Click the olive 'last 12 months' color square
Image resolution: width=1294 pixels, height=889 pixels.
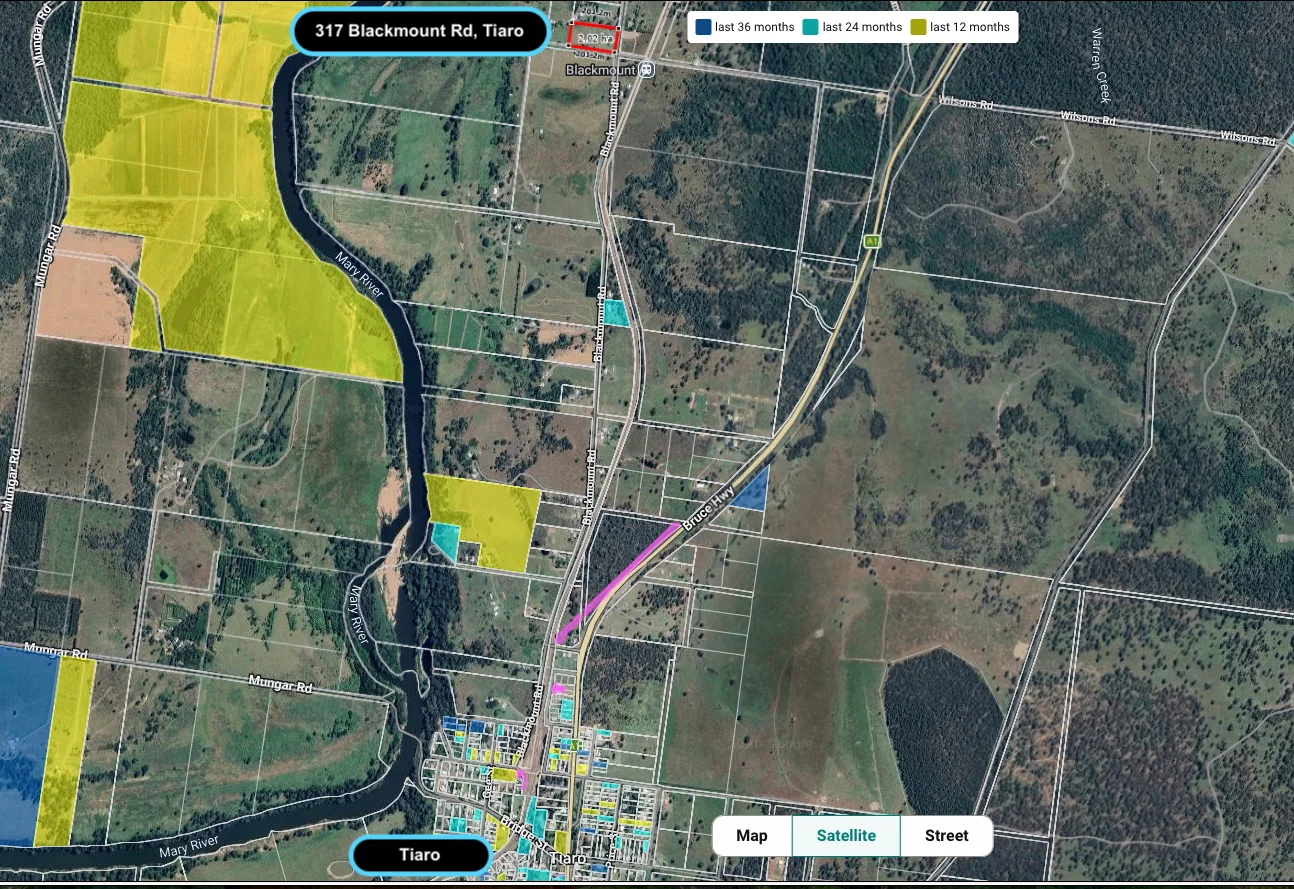coord(919,27)
